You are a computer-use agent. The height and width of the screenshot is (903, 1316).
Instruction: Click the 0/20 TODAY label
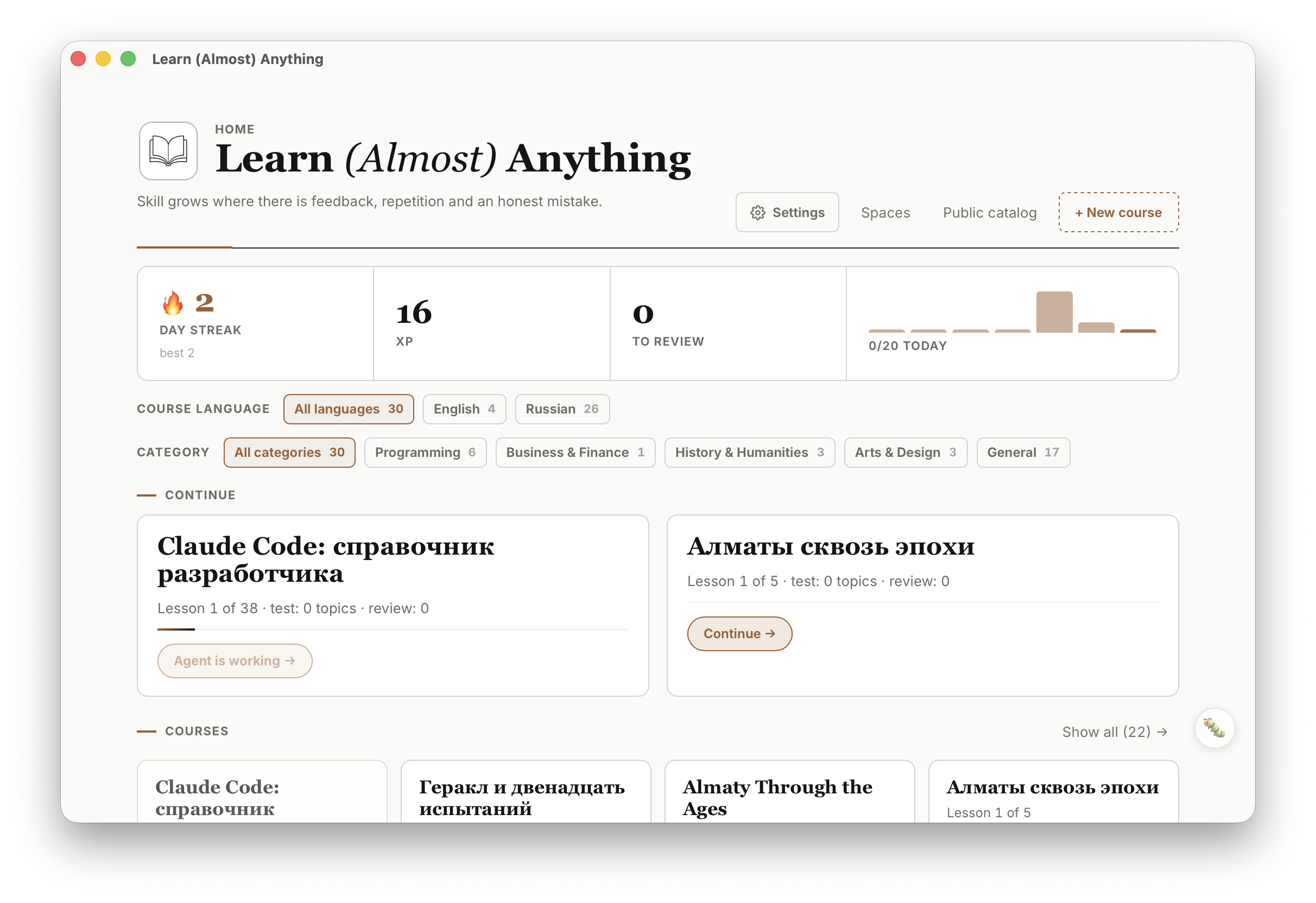click(907, 346)
